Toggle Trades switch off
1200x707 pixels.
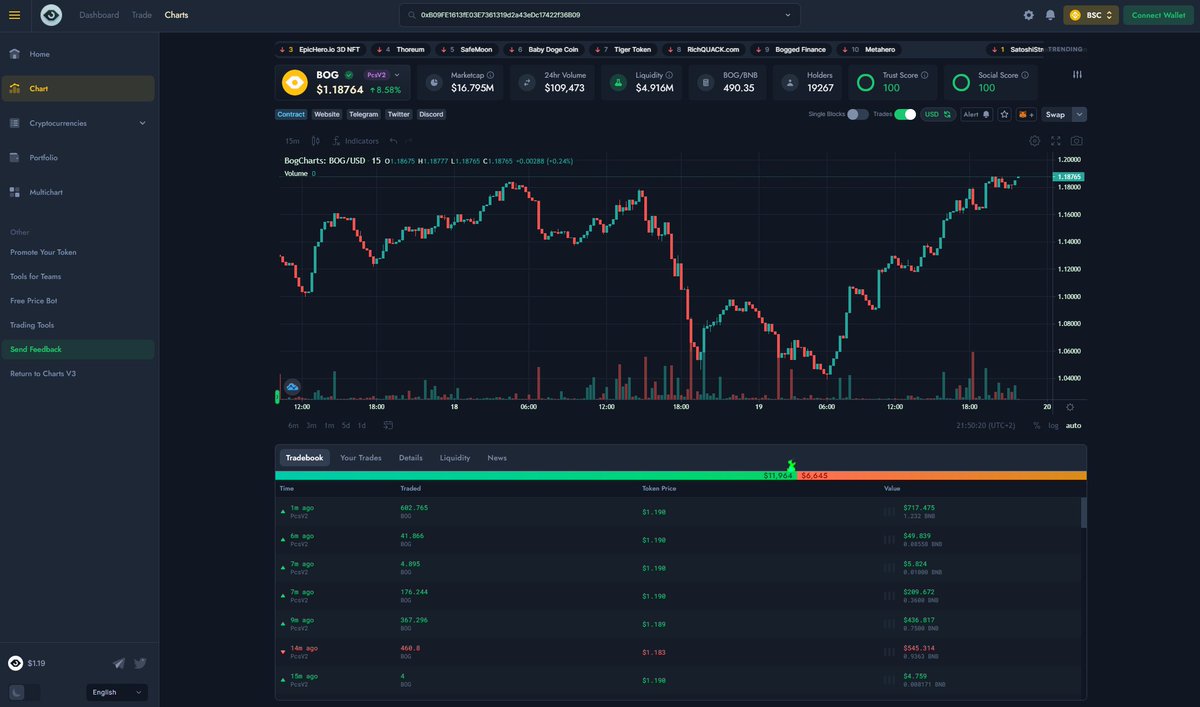905,114
